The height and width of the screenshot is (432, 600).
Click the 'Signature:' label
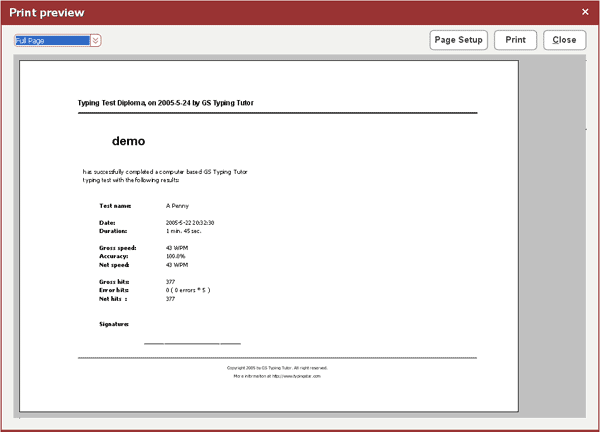point(114,324)
